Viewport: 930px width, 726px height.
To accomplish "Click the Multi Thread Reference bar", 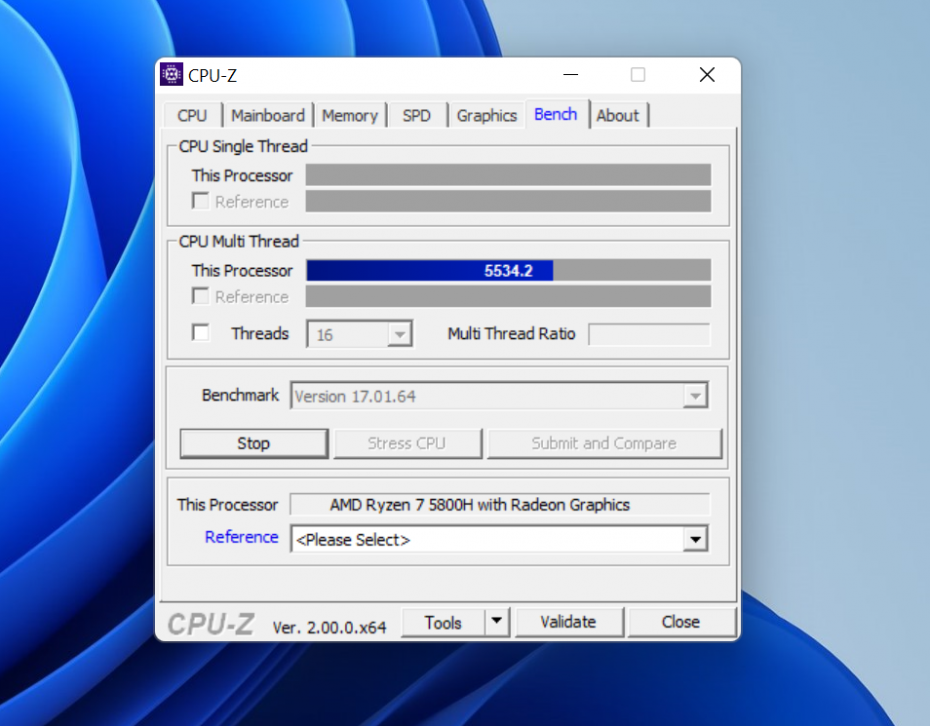I will click(x=508, y=296).
